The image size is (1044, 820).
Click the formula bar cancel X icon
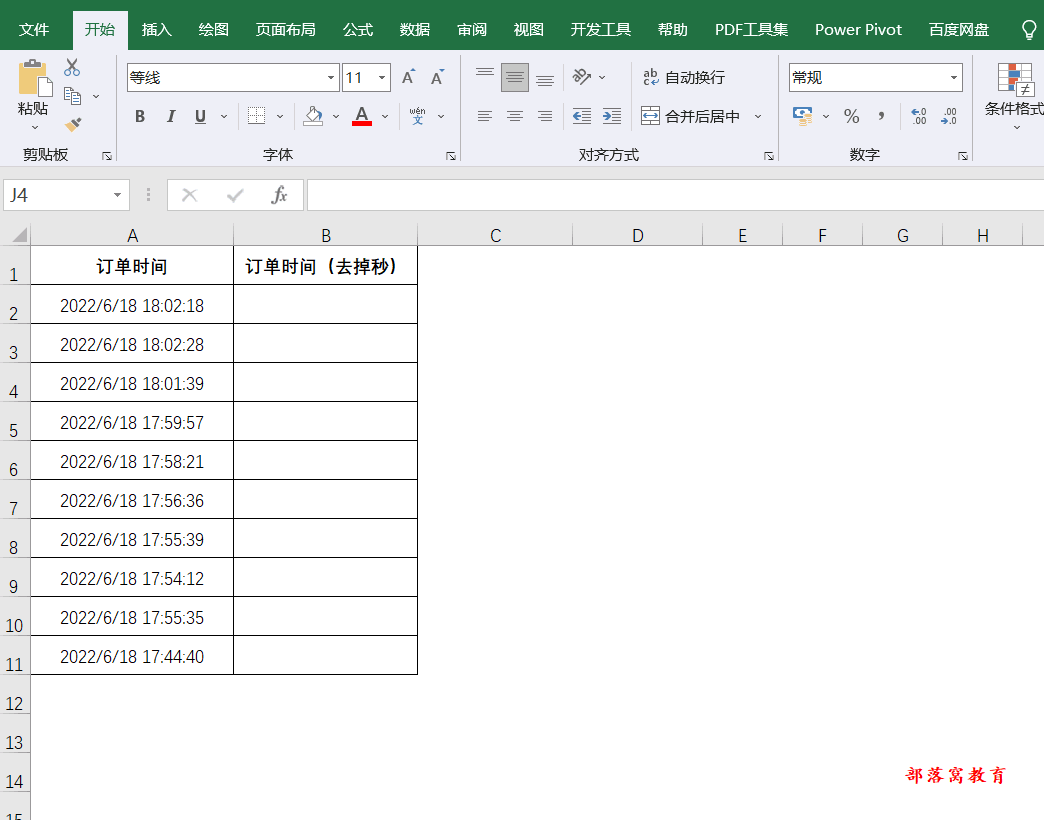click(x=190, y=195)
